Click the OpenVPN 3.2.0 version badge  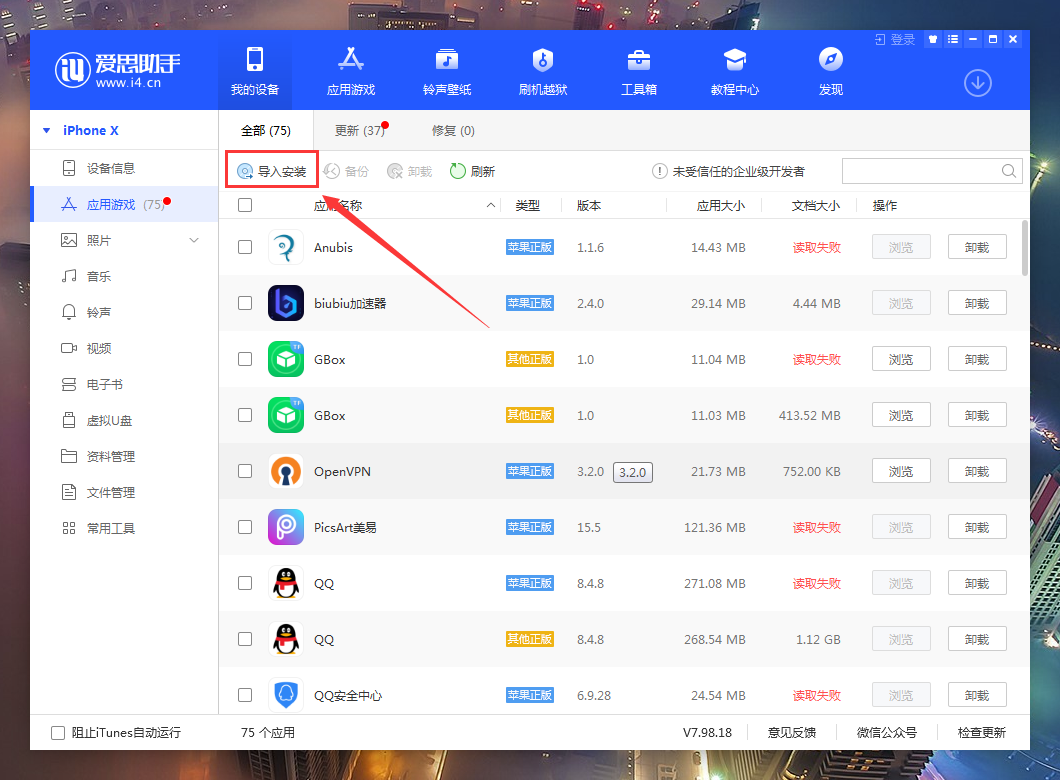click(x=633, y=472)
